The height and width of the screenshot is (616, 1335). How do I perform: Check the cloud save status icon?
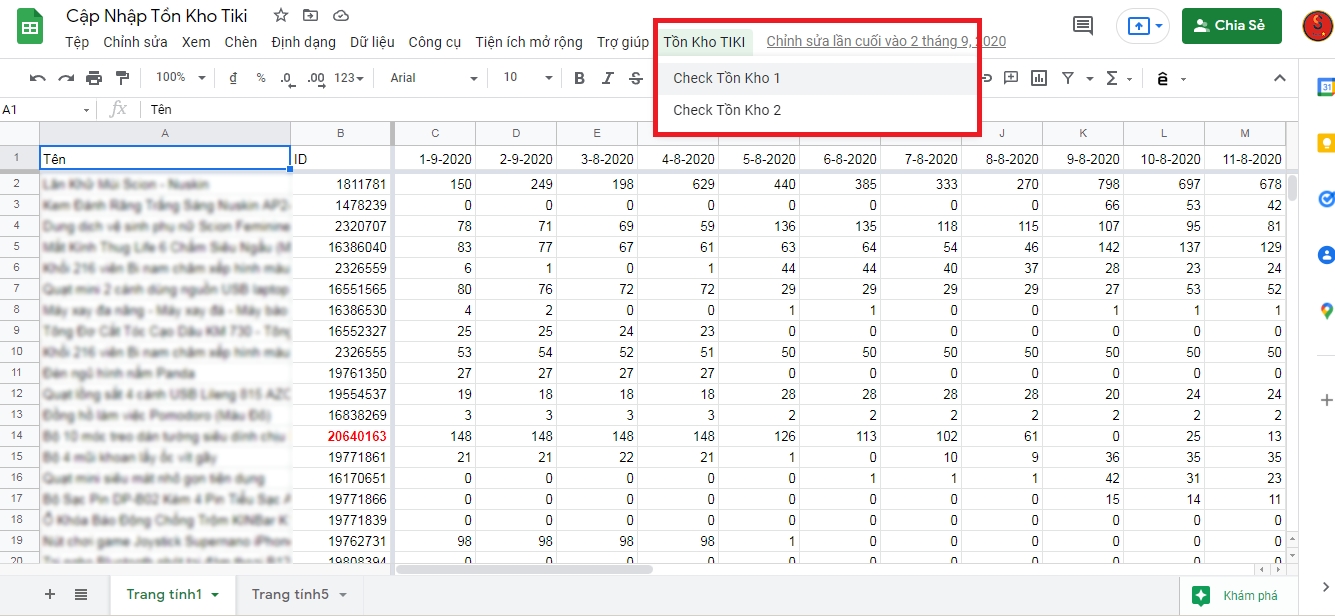(341, 16)
